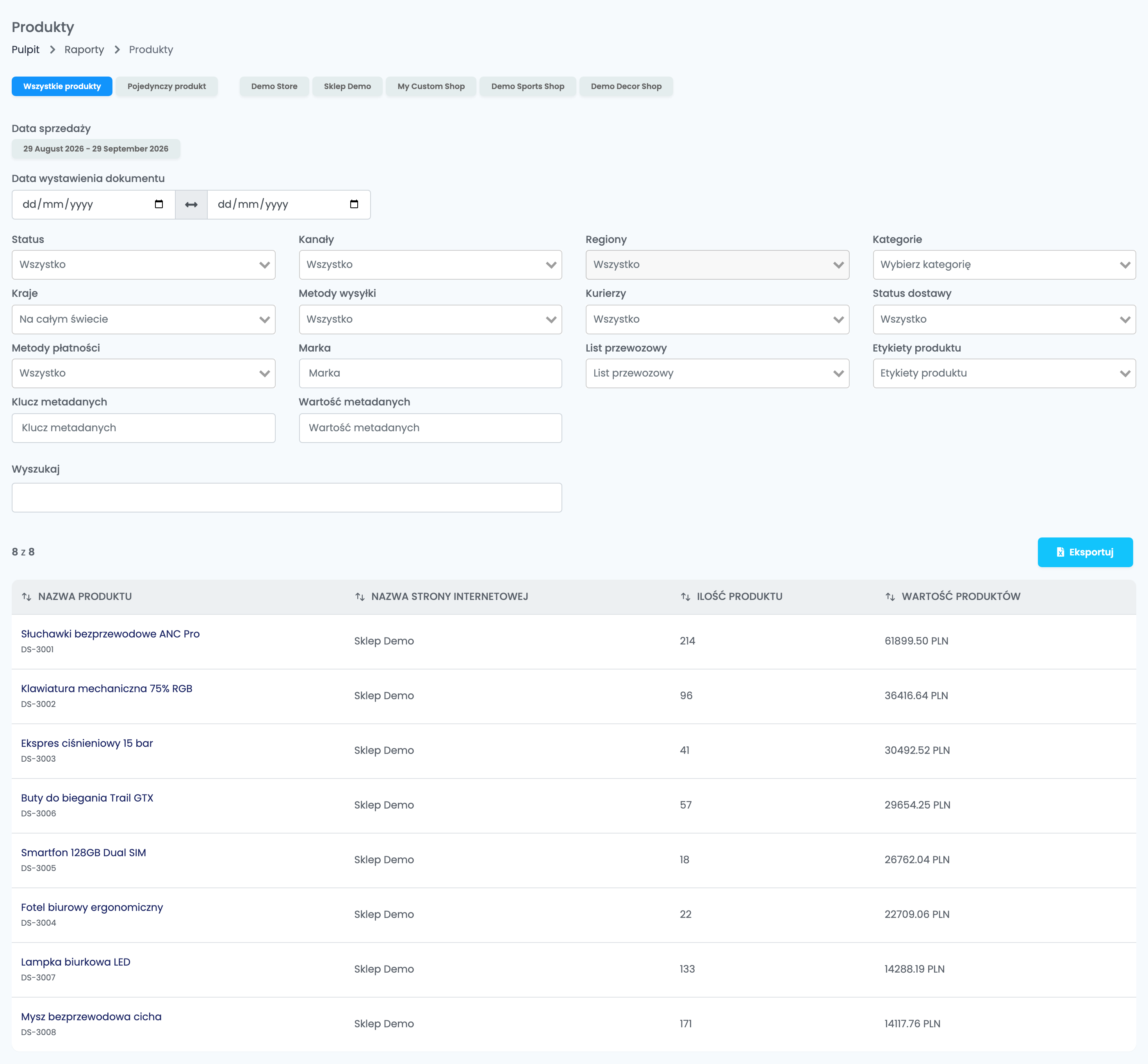Open the Kurierzy dropdown
Image resolution: width=1148 pixels, height=1064 pixels.
tap(717, 320)
